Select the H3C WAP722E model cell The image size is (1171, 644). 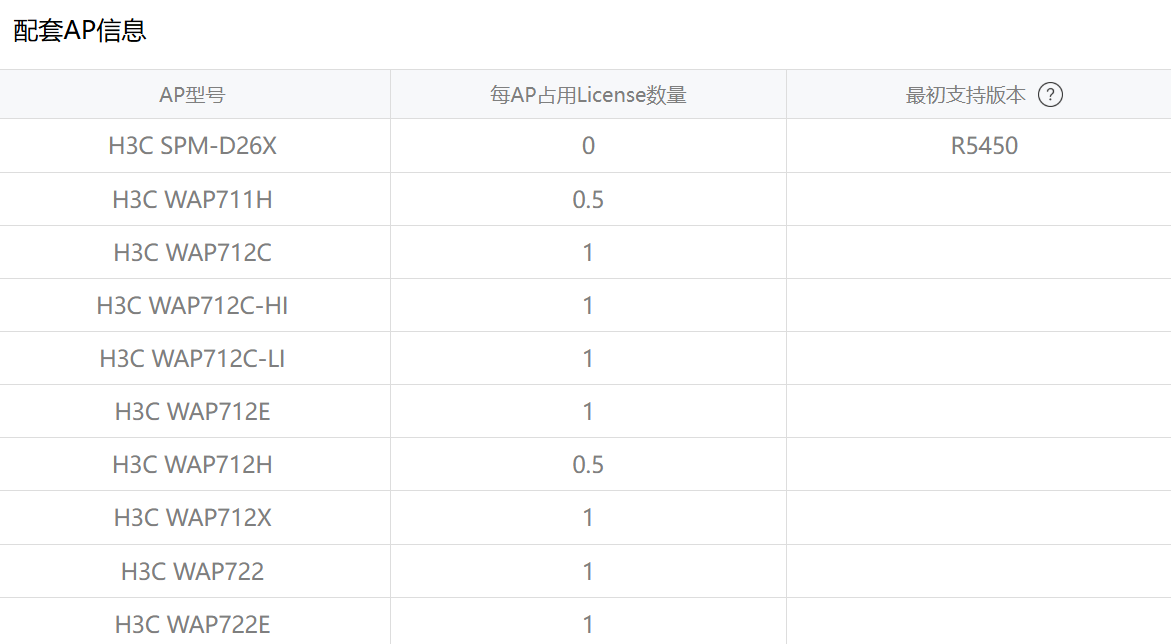click(192, 625)
